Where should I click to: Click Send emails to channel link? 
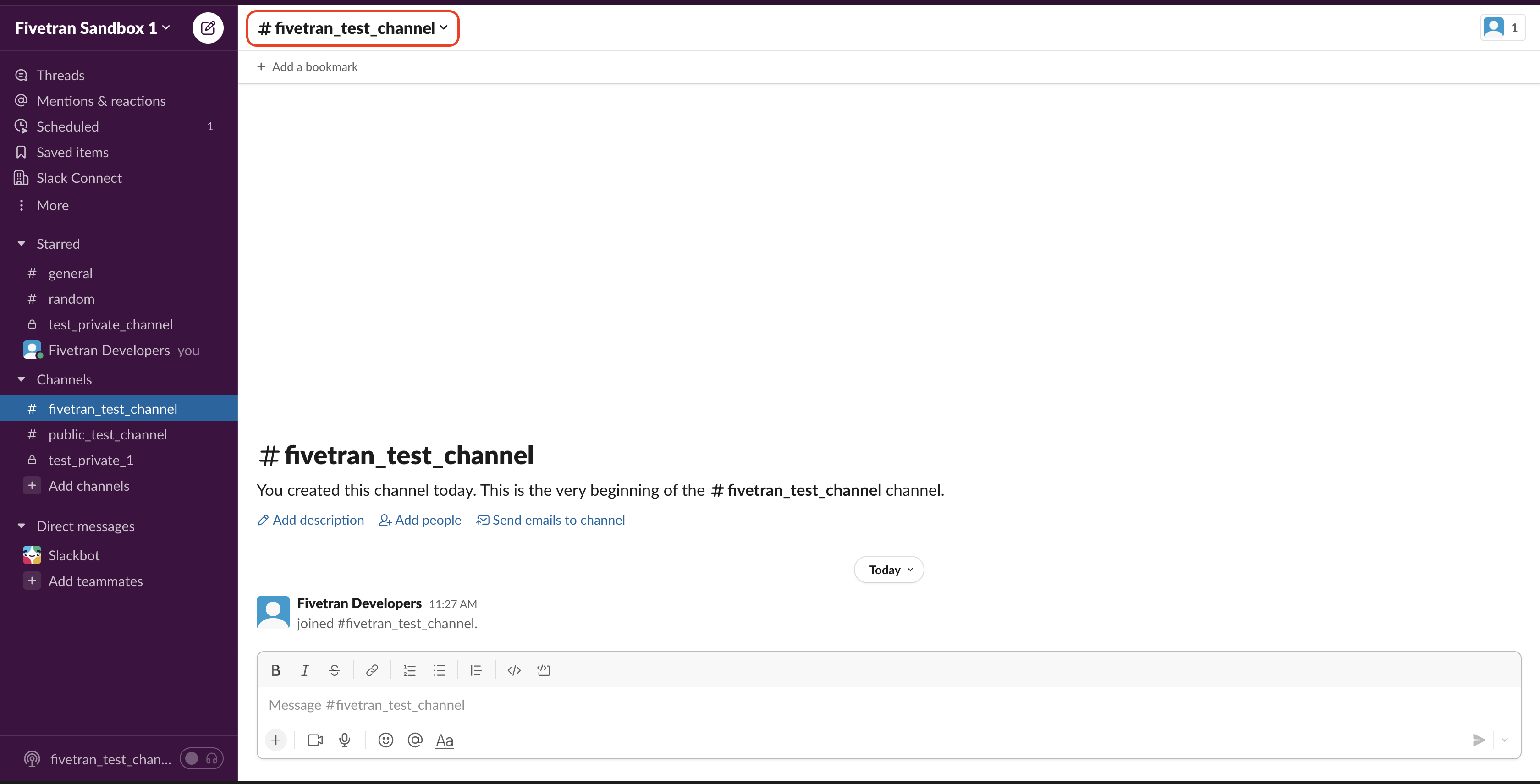tap(550, 520)
